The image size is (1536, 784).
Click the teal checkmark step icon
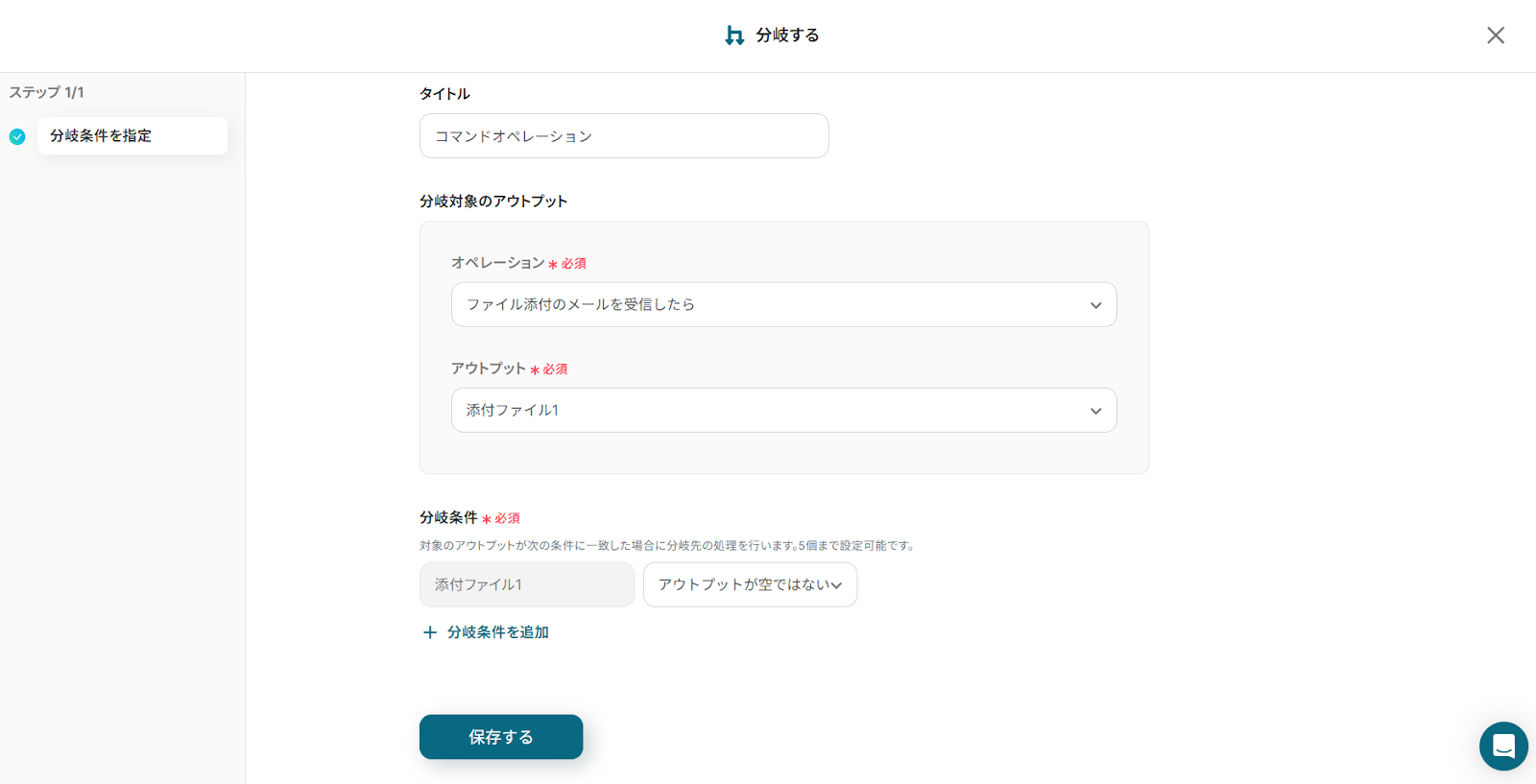(17, 136)
